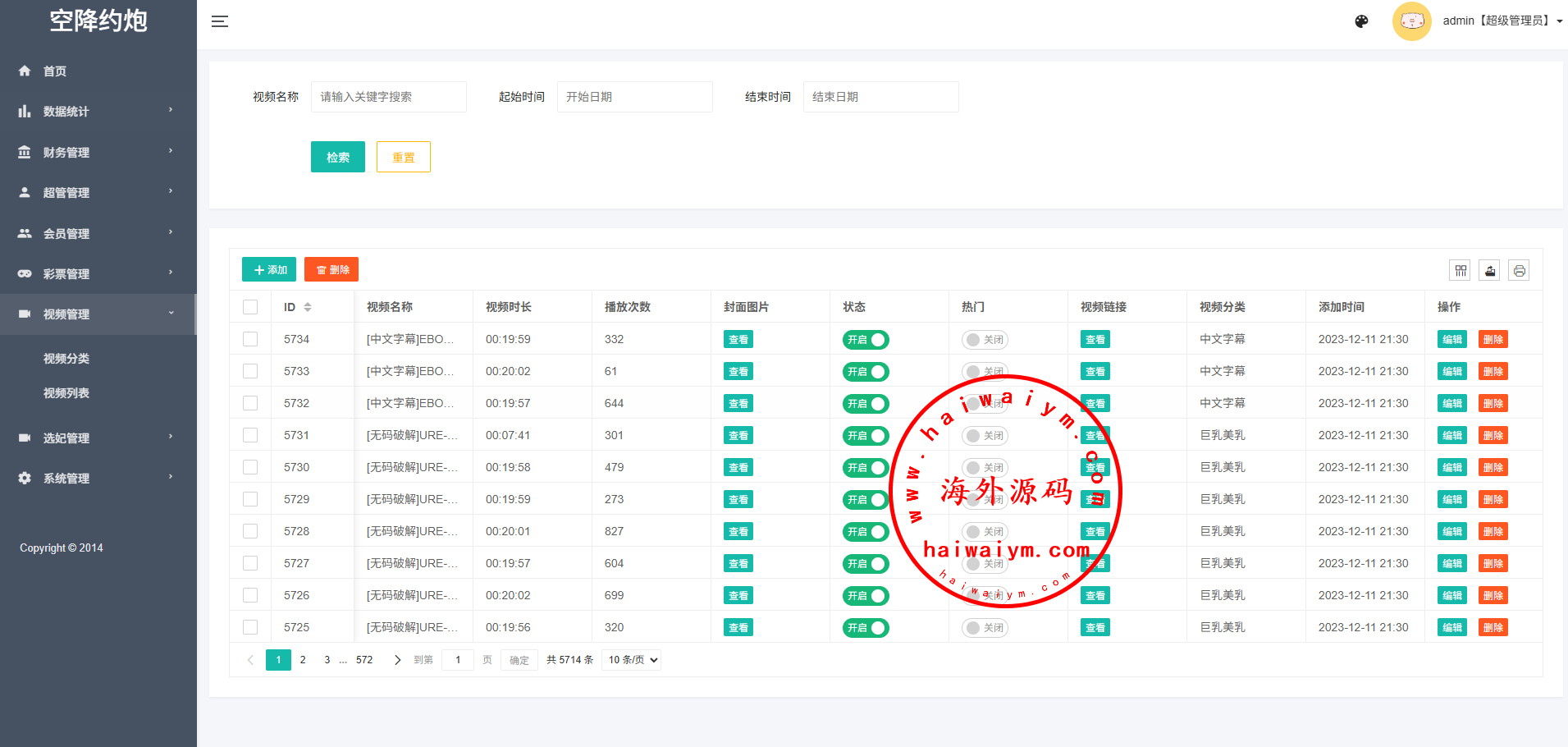Enable hot toggle for row 5725

pyautogui.click(x=984, y=628)
